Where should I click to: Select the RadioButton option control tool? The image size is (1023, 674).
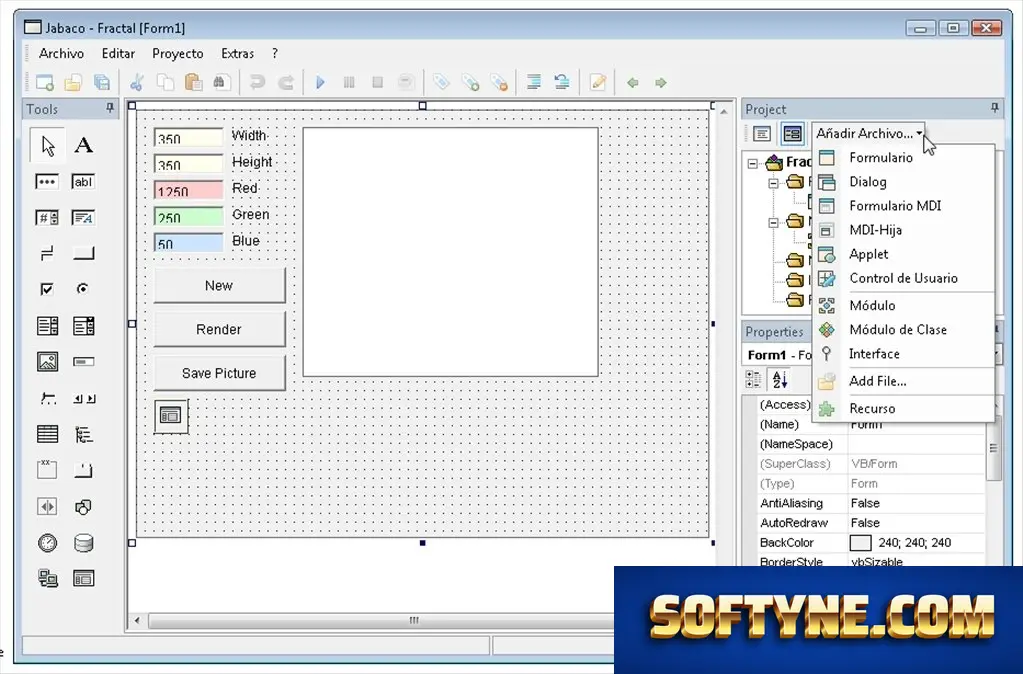(83, 288)
